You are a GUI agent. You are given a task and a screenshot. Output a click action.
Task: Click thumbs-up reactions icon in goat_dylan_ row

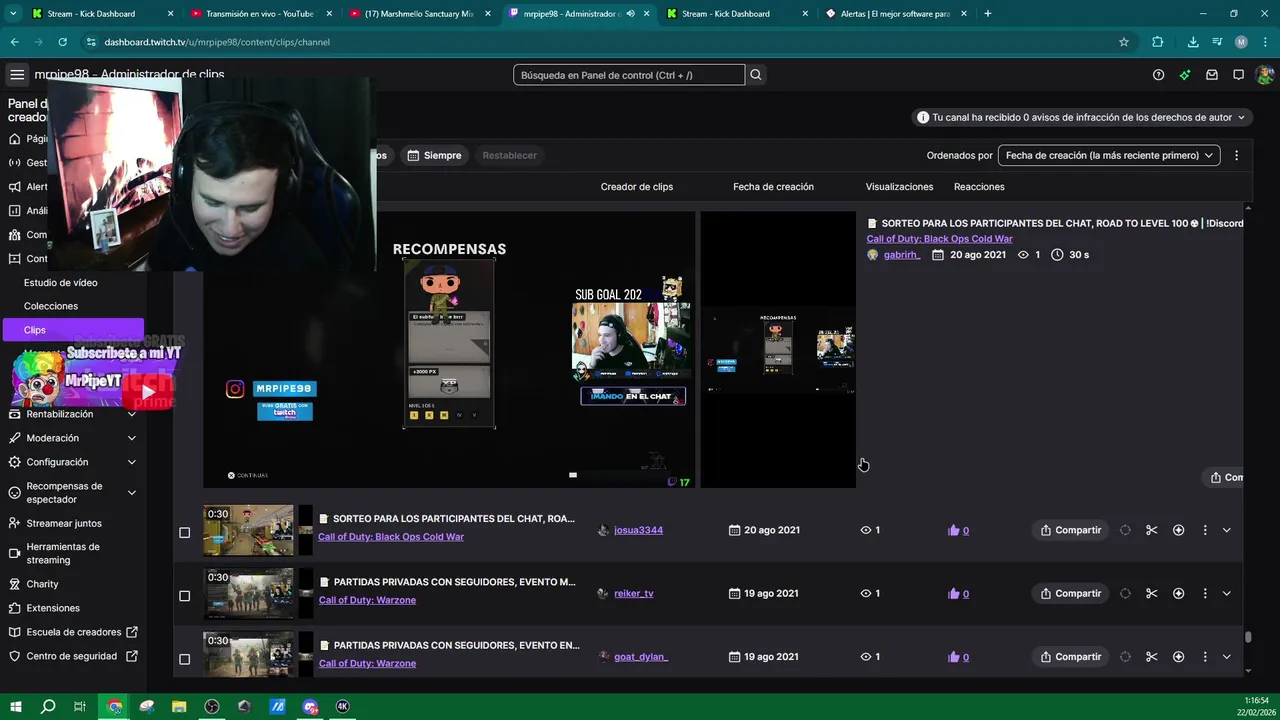[953, 657]
